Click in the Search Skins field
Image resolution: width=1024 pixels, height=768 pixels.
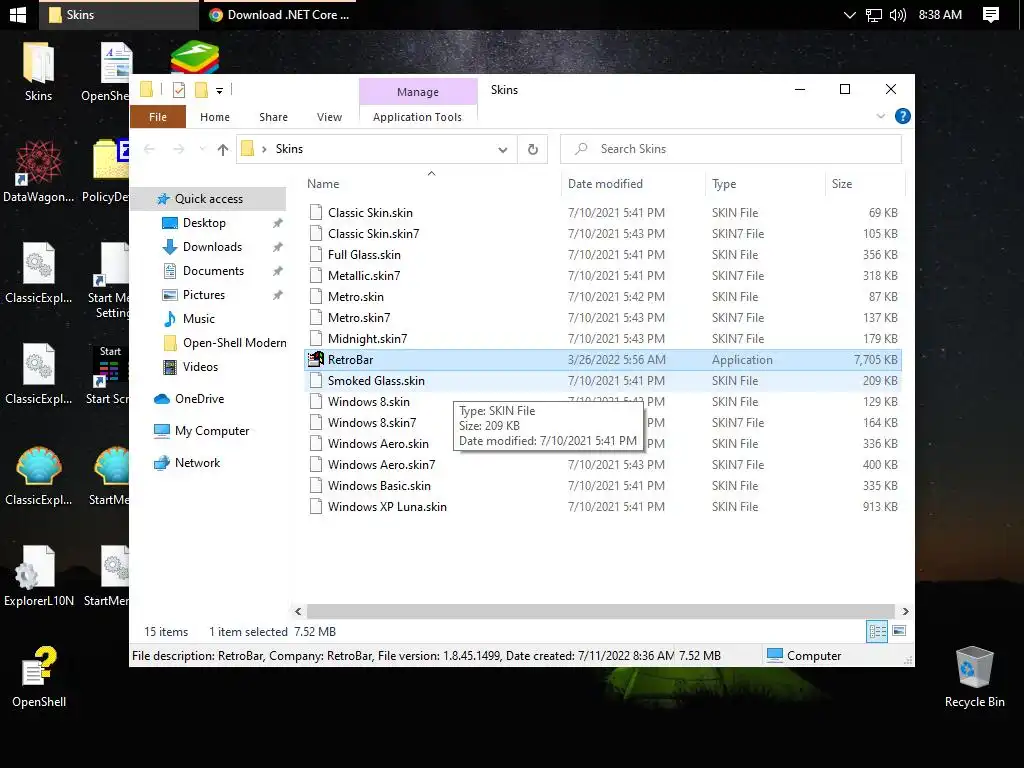(731, 150)
